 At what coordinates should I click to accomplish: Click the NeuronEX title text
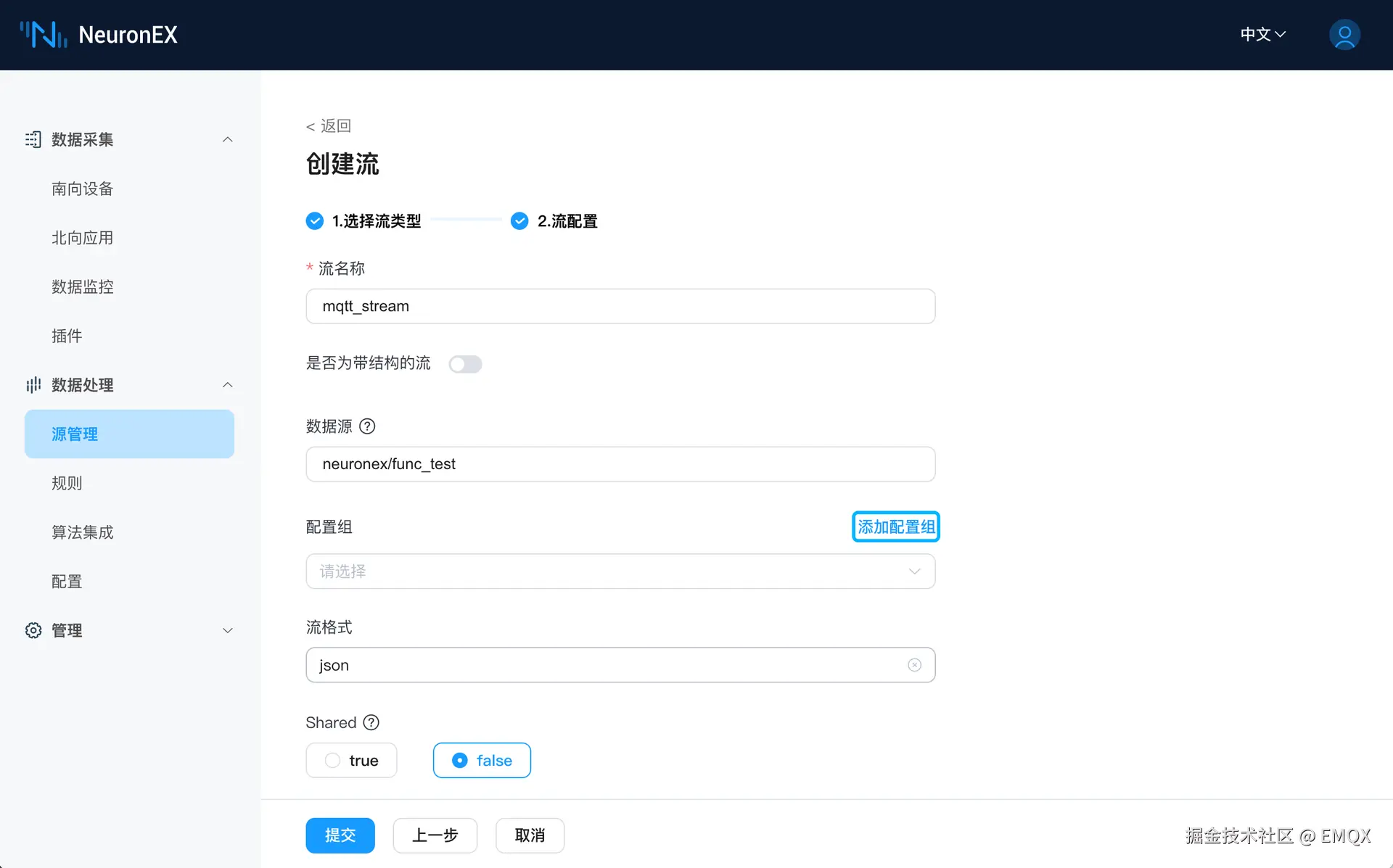tap(128, 34)
